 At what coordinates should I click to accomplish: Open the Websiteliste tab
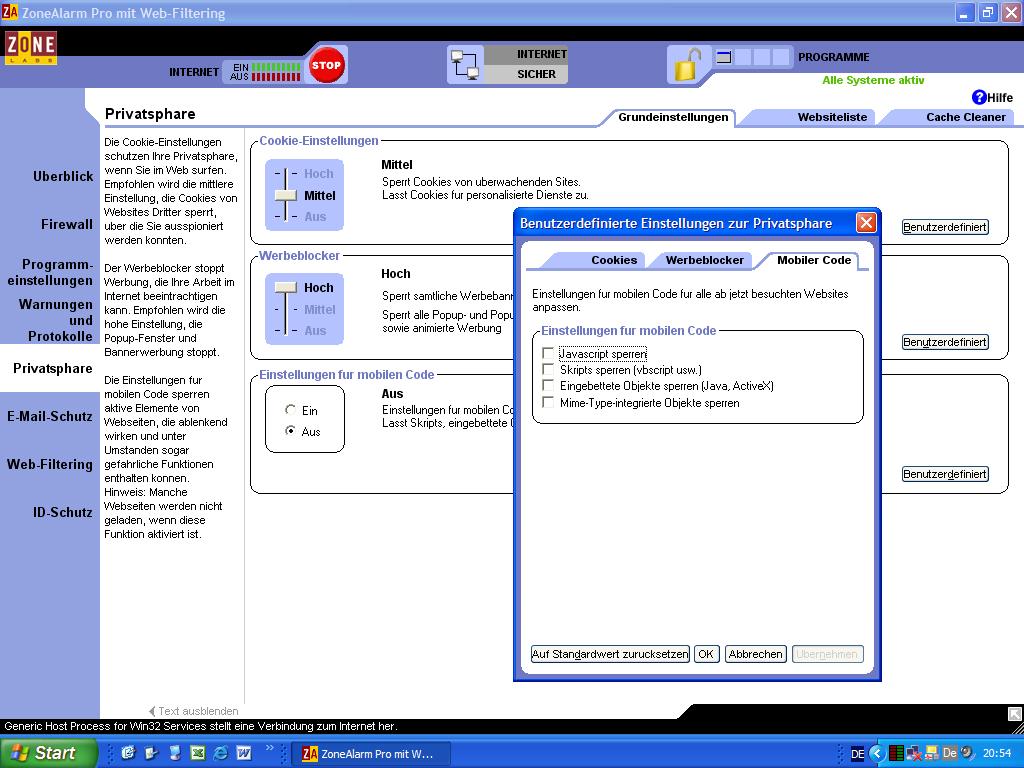[832, 117]
